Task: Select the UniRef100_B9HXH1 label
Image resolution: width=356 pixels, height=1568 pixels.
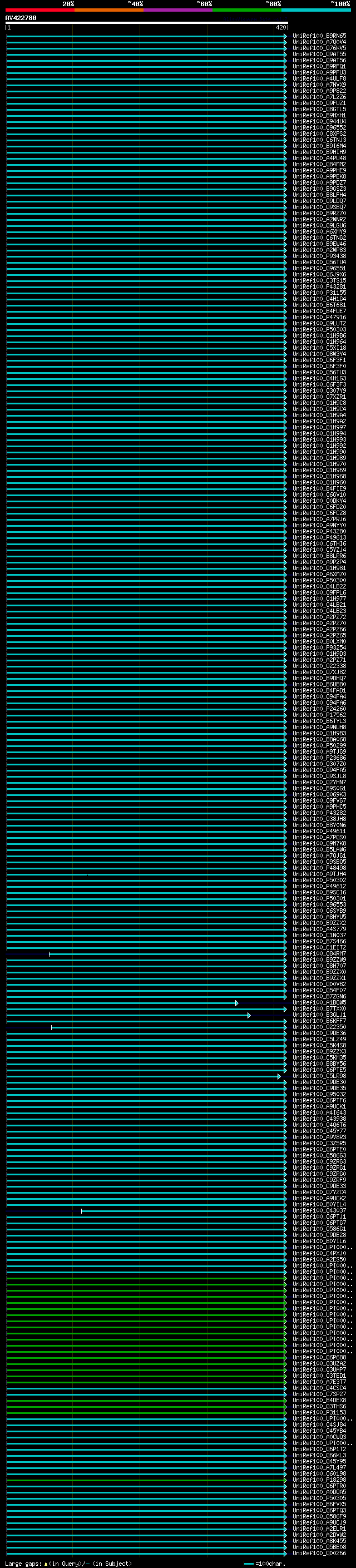Action: click(x=319, y=116)
